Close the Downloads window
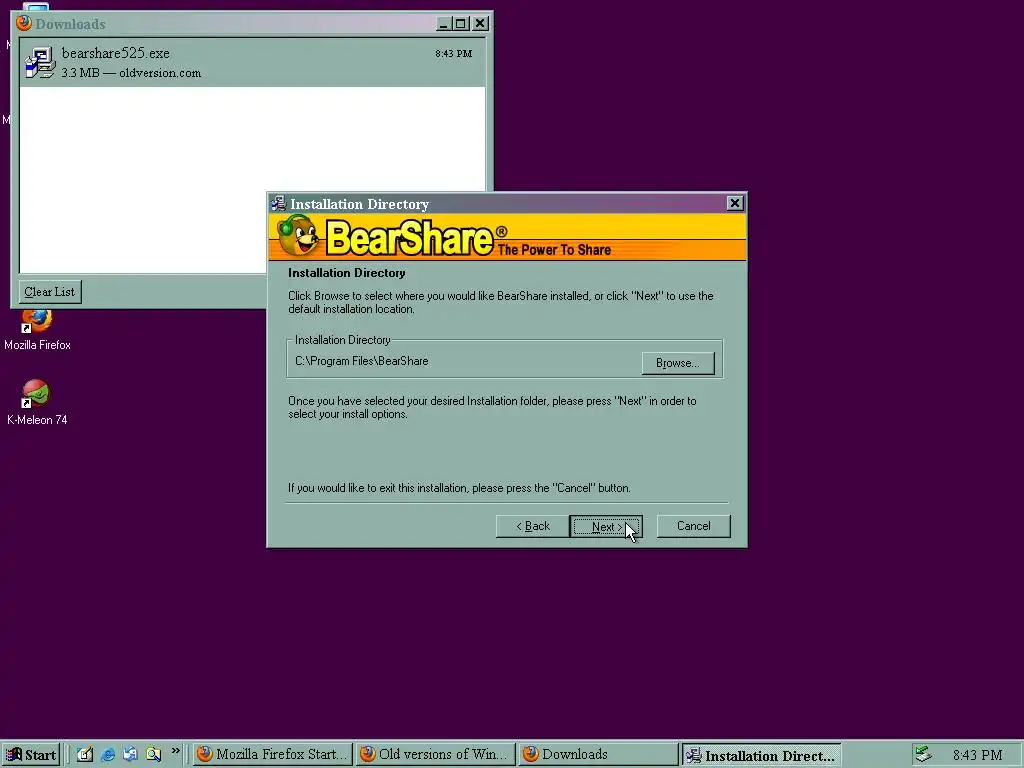The height and width of the screenshot is (768, 1024). [x=480, y=24]
